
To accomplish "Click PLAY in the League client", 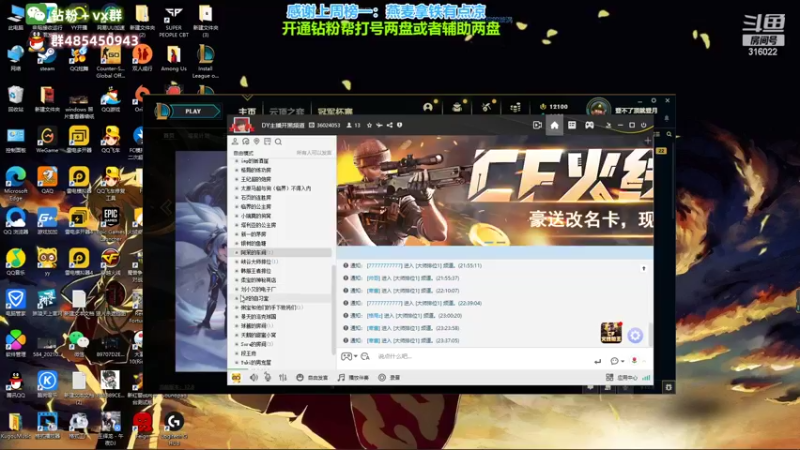I will [x=193, y=111].
